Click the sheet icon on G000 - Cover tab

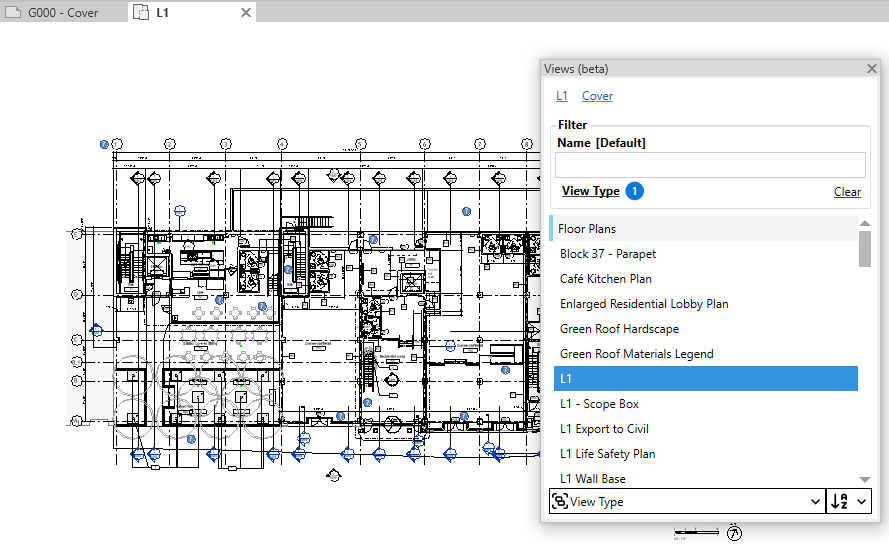tap(14, 13)
